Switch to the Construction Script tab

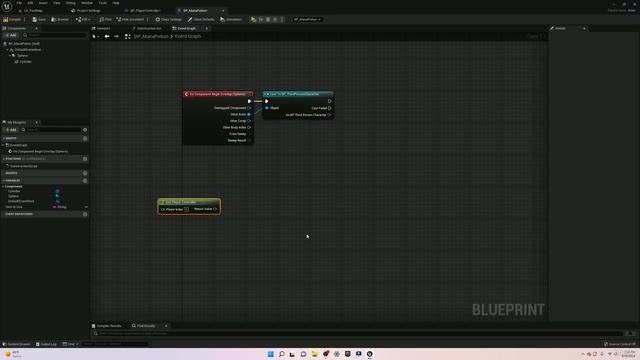(147, 29)
